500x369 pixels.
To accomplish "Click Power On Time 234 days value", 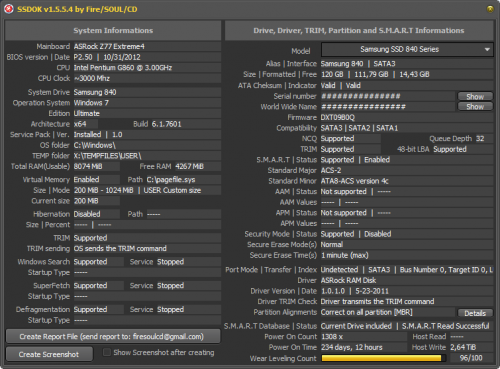I will (352, 347).
